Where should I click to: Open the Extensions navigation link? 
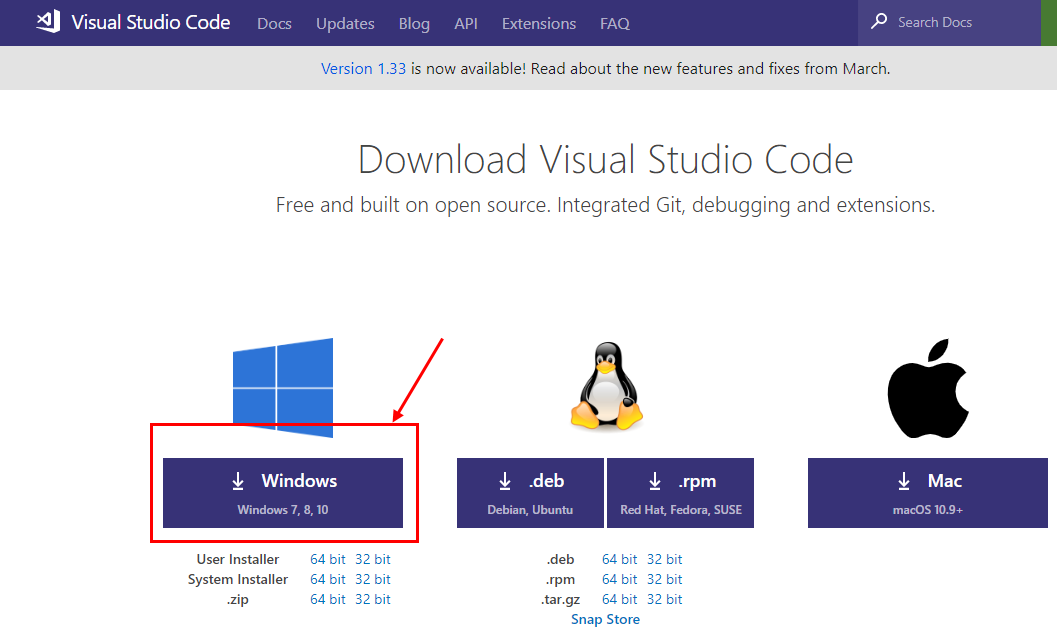(539, 24)
